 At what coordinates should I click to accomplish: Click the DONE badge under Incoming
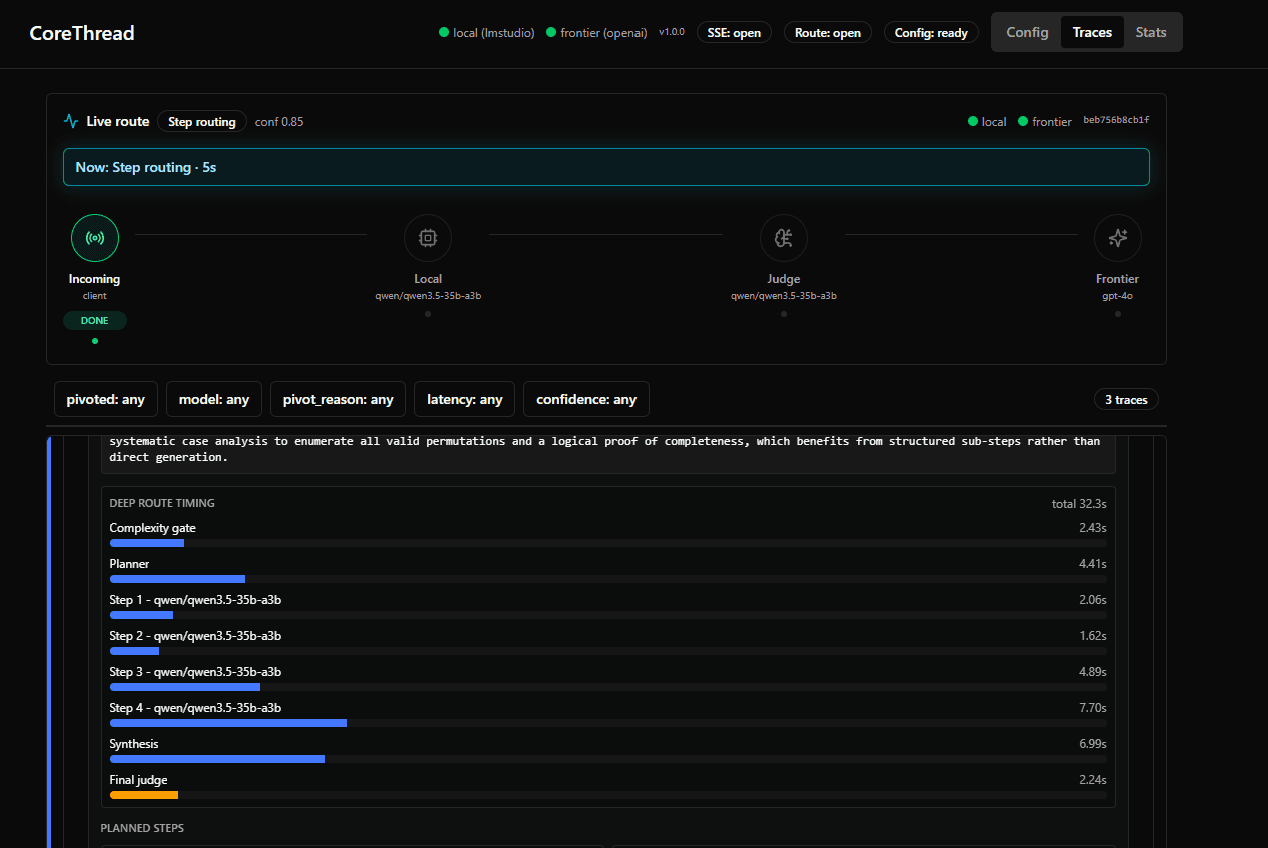click(95, 320)
